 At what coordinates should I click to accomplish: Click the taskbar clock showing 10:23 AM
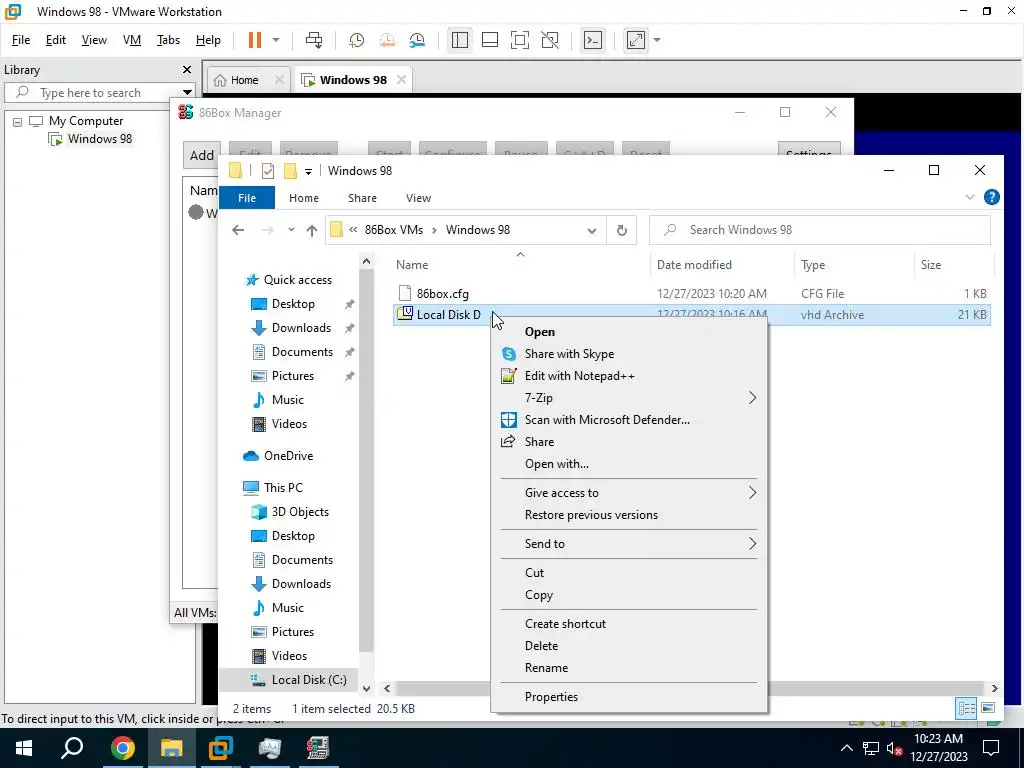coord(938,748)
